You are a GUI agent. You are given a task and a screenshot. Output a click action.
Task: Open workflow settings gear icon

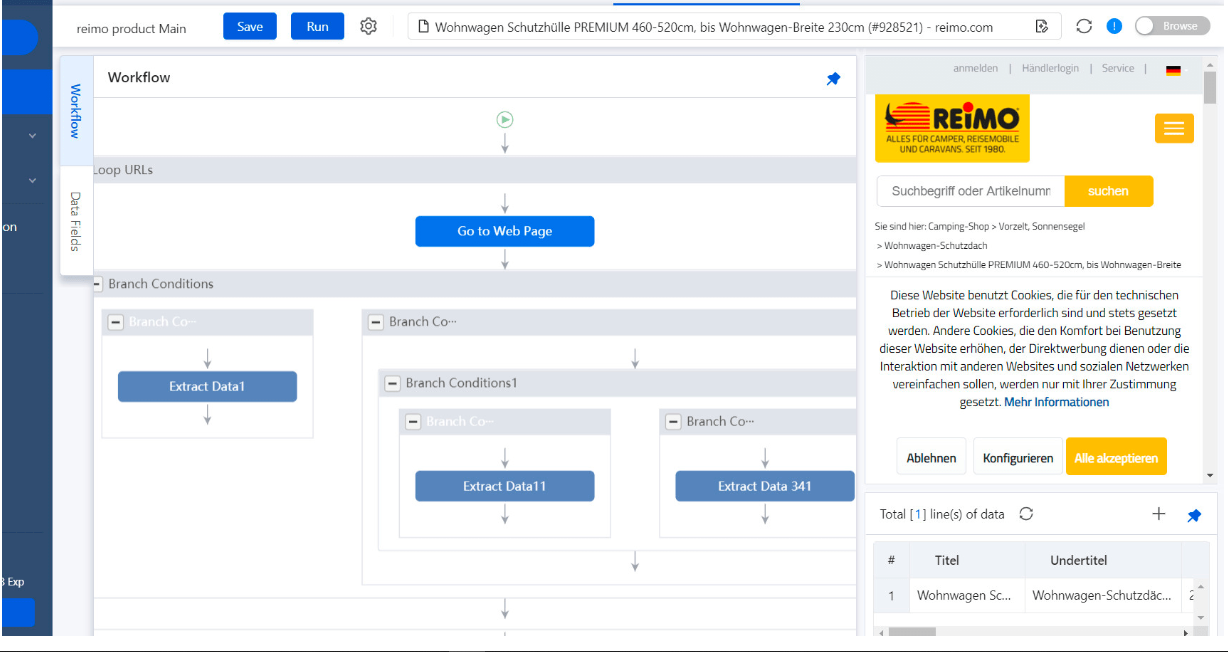[x=368, y=27]
